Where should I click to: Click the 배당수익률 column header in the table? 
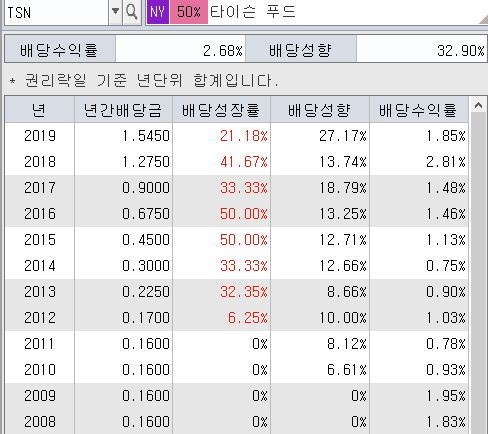point(418,110)
